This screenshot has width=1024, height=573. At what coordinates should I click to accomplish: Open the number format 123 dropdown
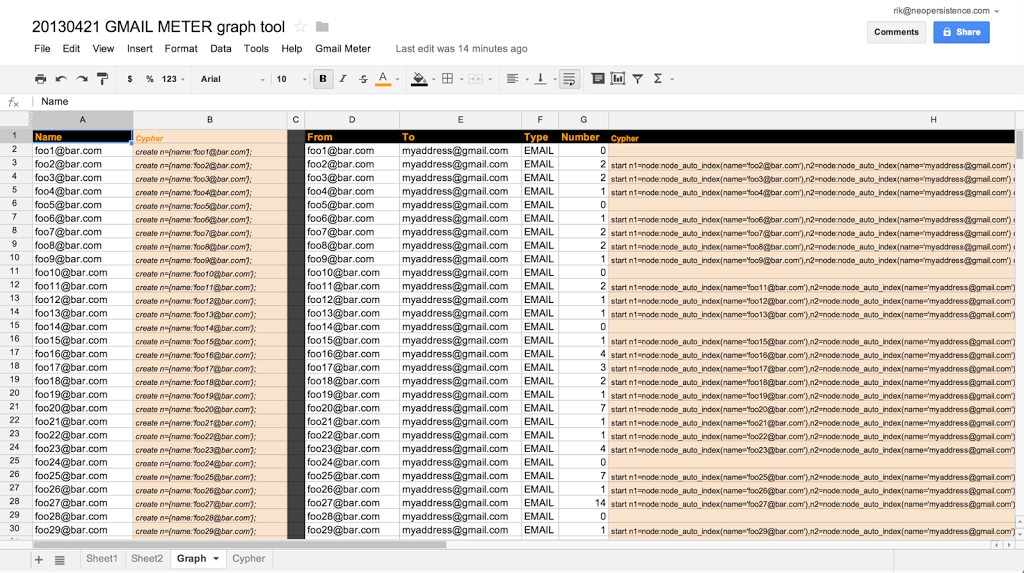point(173,79)
